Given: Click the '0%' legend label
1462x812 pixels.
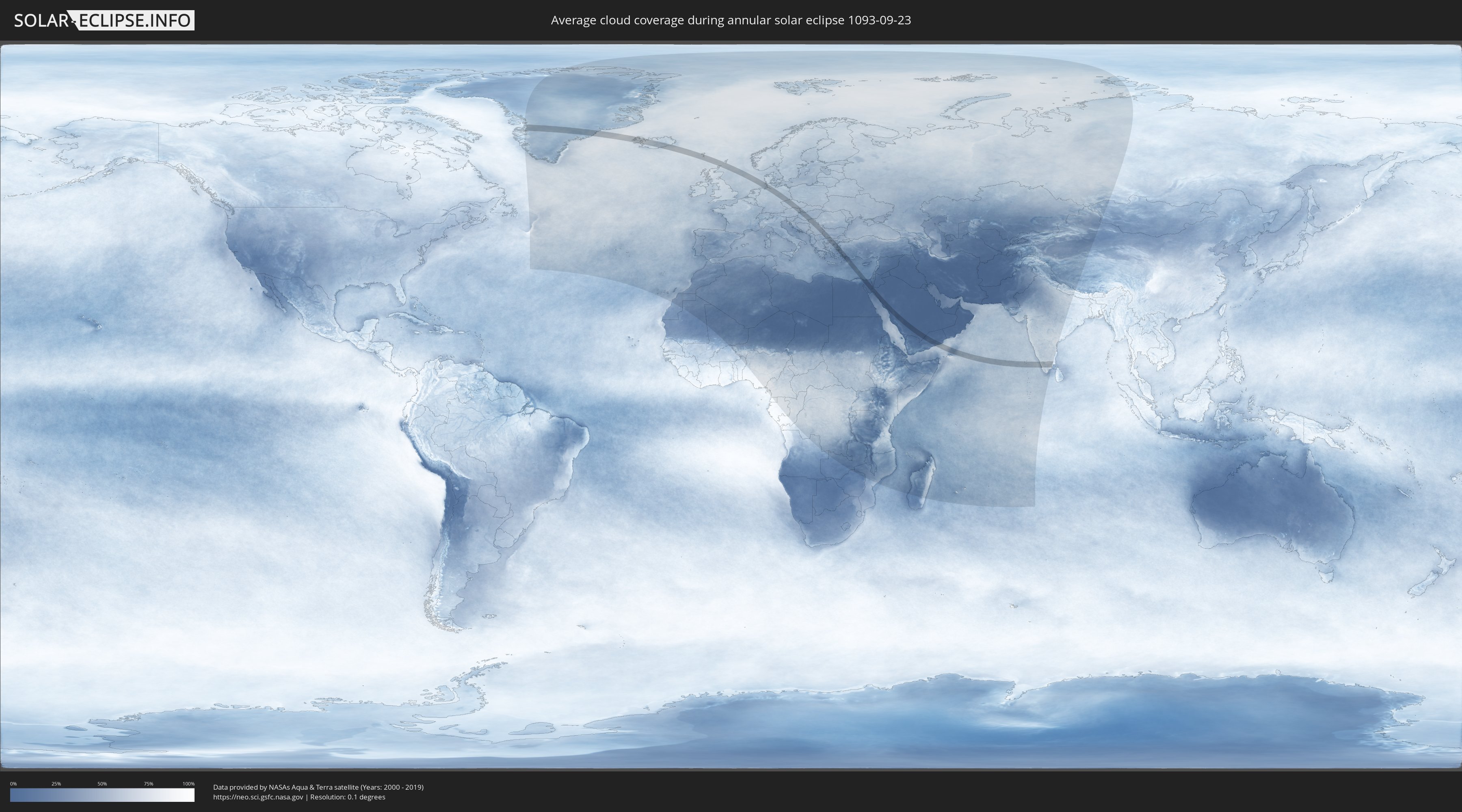Looking at the screenshot, I should click(x=13, y=784).
